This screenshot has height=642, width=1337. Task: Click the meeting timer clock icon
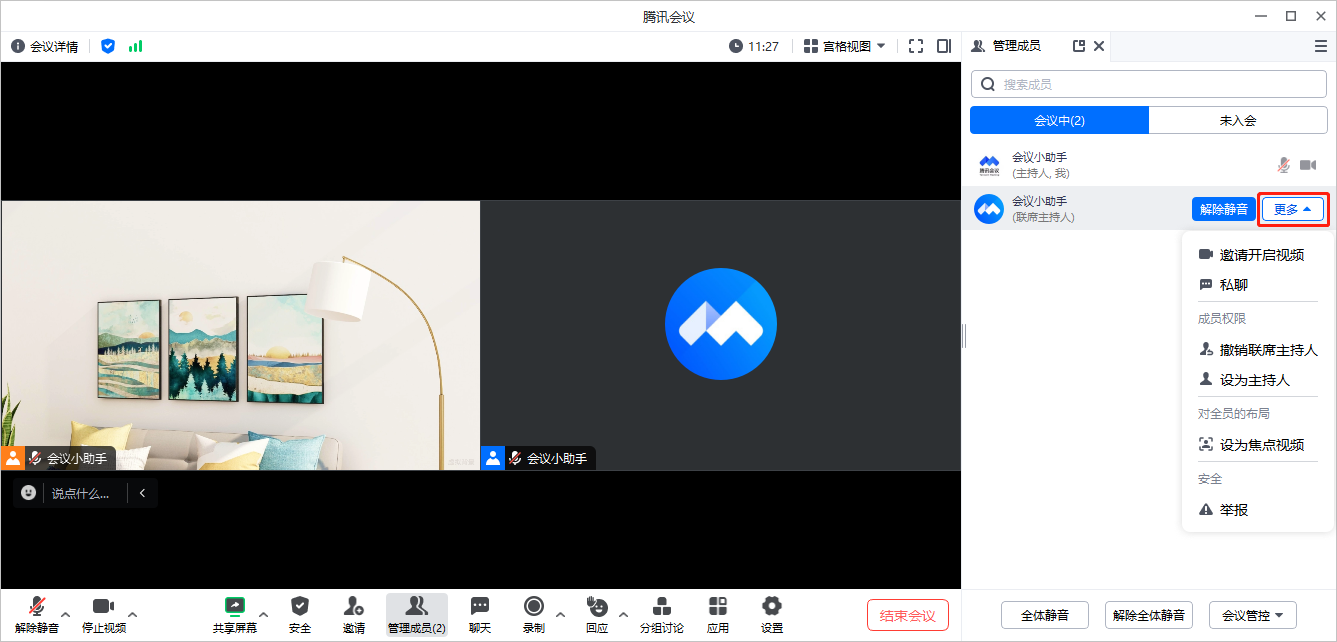(x=736, y=46)
